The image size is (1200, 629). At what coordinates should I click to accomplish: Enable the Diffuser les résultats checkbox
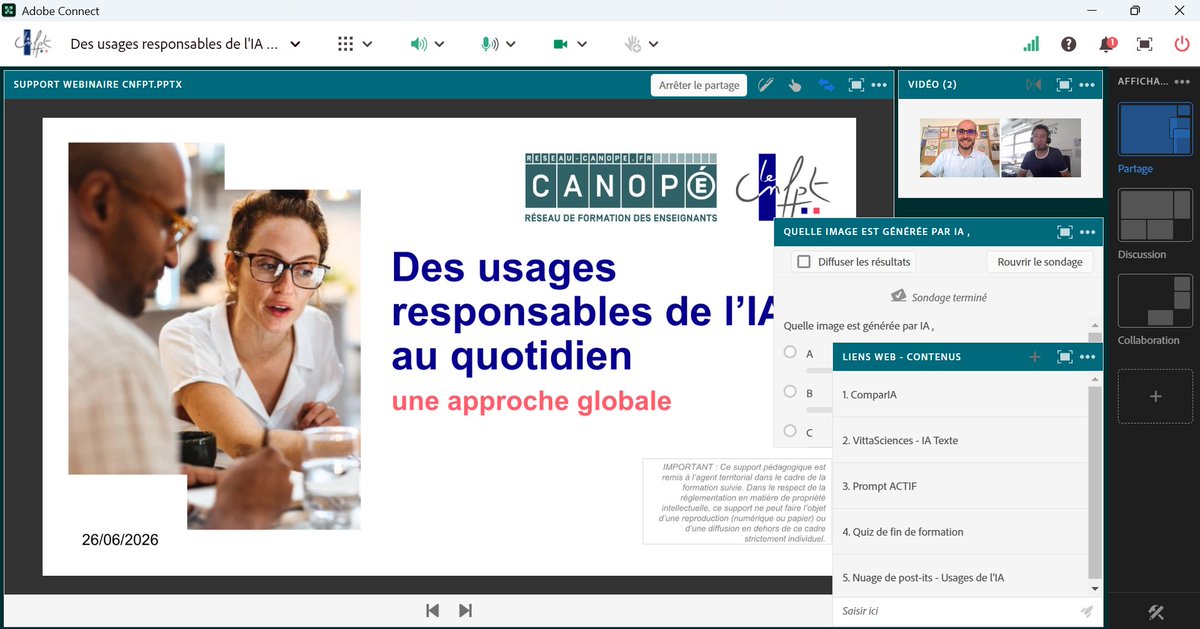[x=802, y=261]
